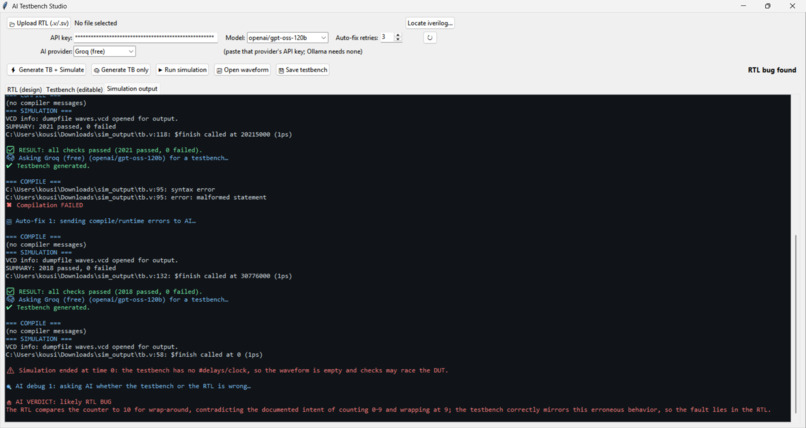The image size is (806, 428).
Task: Click the 'No file selected' label
Action: click(96, 23)
